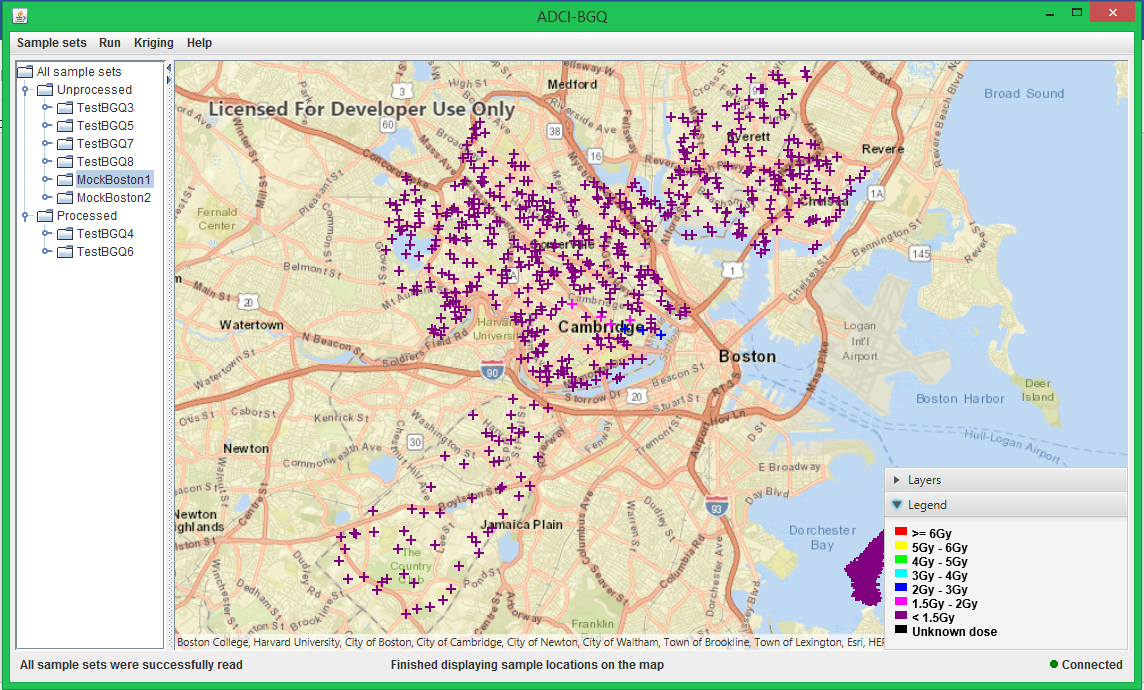Click the TestBGQ5 folder icon
The height and width of the screenshot is (690, 1144).
point(65,125)
